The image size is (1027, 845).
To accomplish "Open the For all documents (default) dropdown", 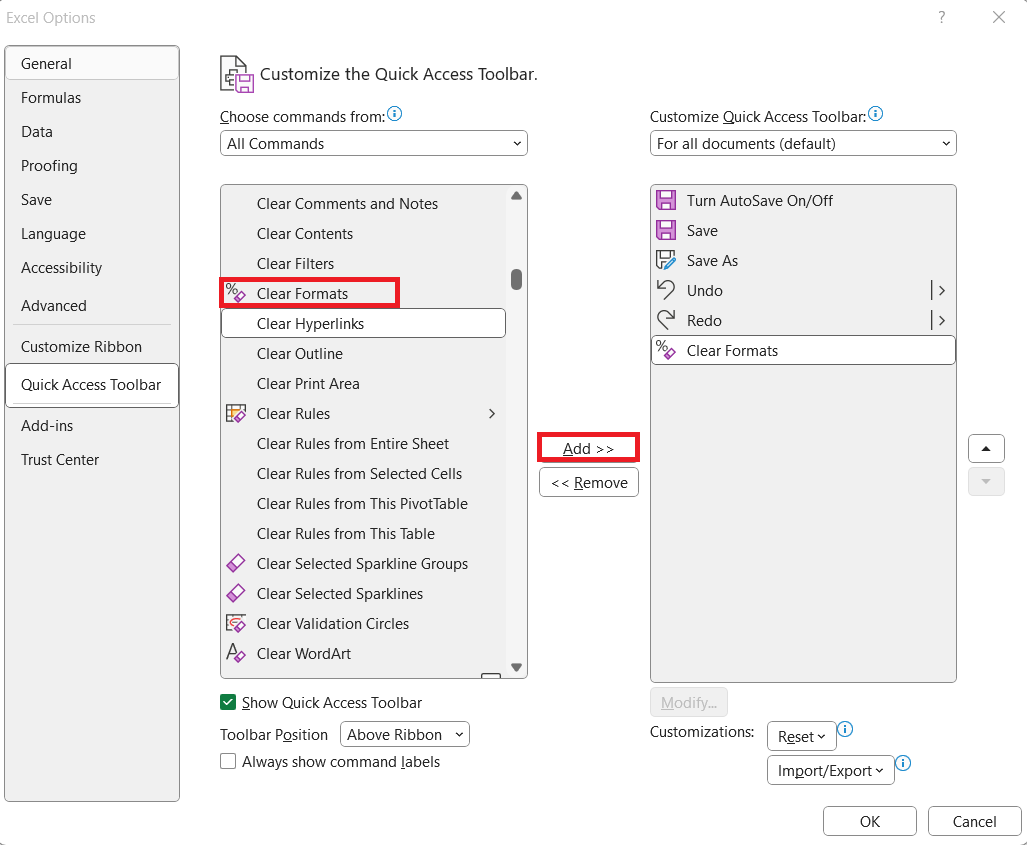I will tap(803, 143).
